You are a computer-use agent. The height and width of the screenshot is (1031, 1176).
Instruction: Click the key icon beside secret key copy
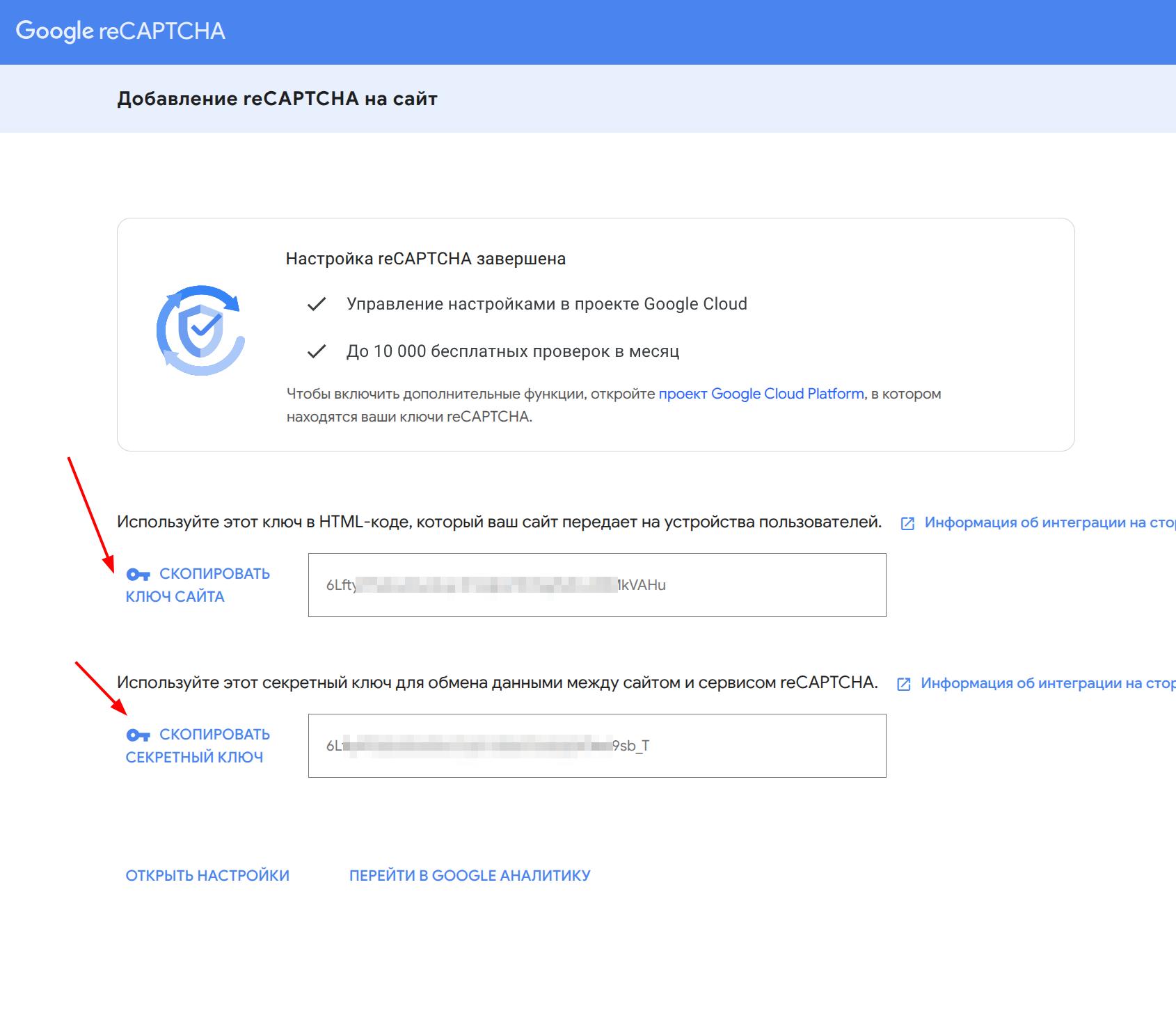138,735
